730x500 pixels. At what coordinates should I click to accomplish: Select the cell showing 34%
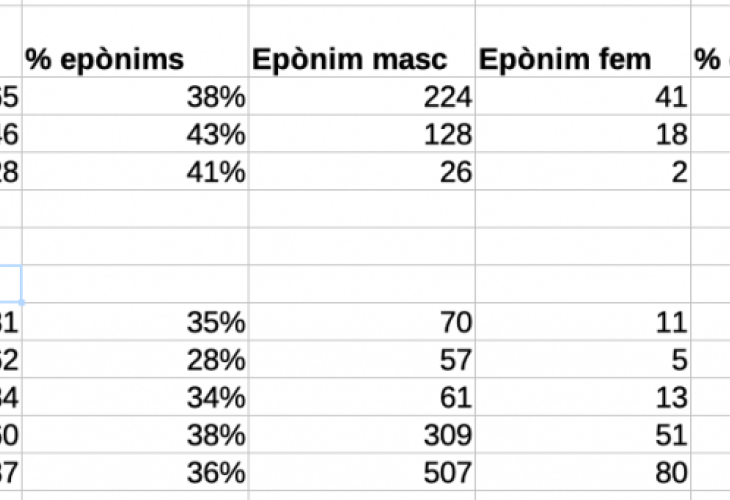(x=135, y=397)
